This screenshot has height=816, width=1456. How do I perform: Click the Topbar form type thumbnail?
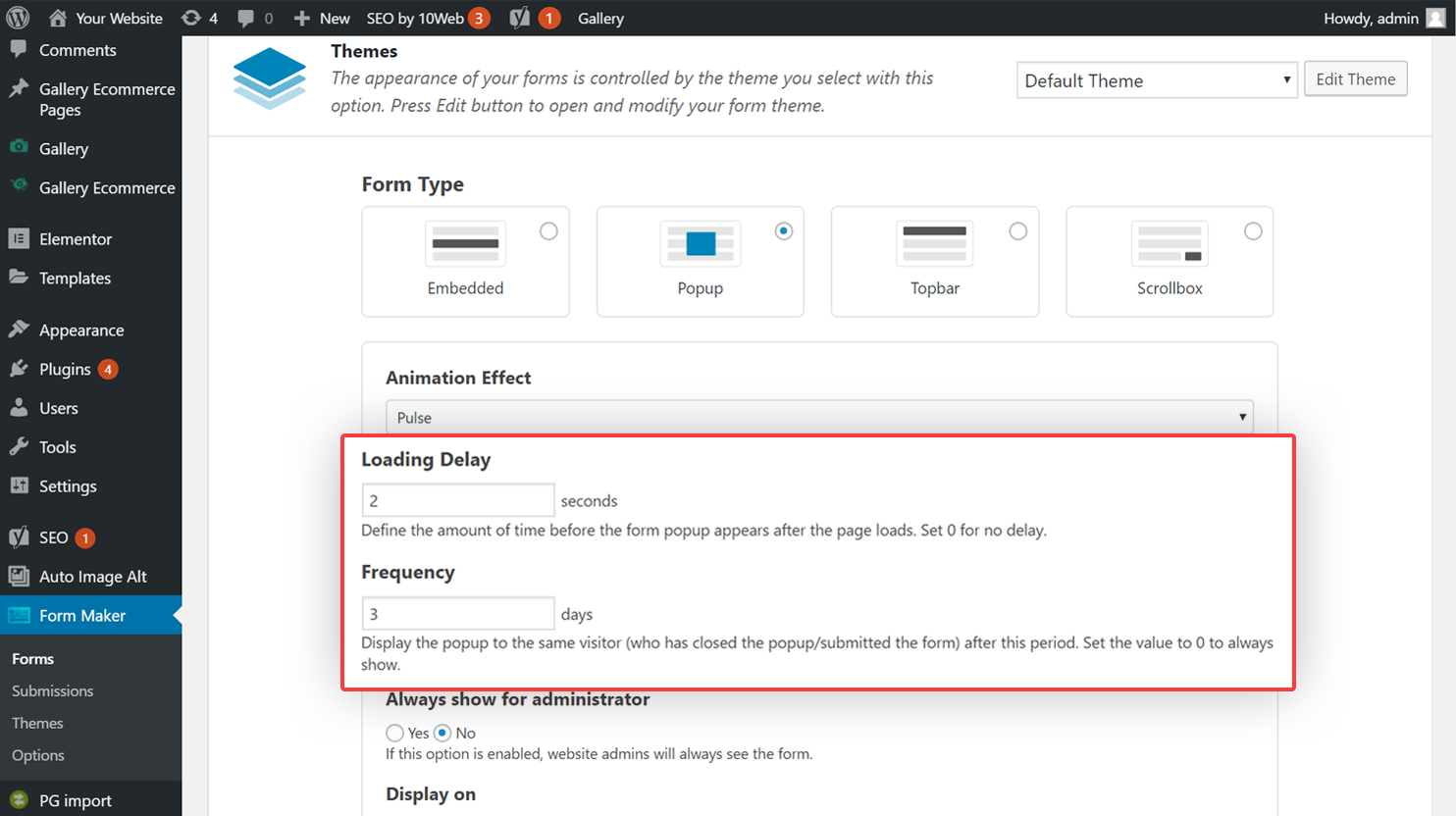point(935,244)
